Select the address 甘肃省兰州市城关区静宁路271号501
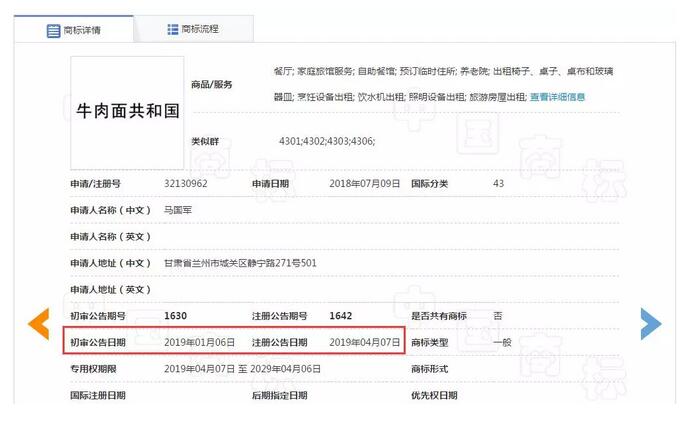The image size is (691, 430). coord(240,263)
